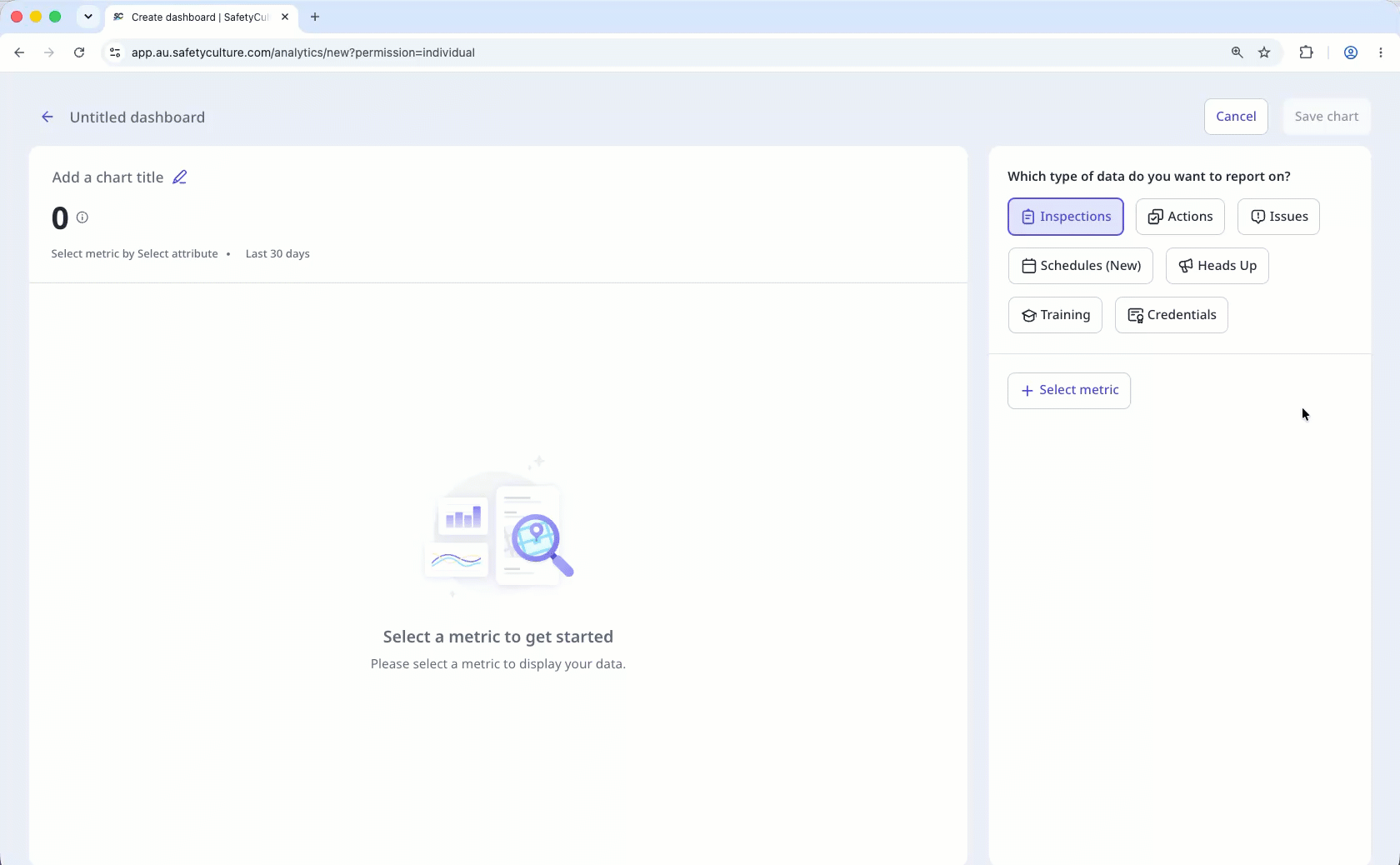
Task: Choose the Actions data type
Action: (x=1180, y=217)
